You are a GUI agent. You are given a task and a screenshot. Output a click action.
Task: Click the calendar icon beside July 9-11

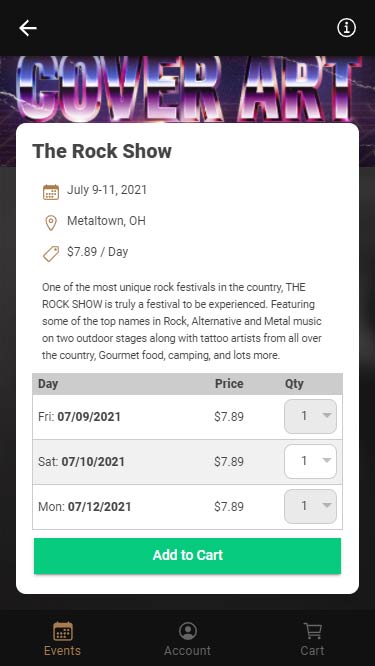click(51, 192)
